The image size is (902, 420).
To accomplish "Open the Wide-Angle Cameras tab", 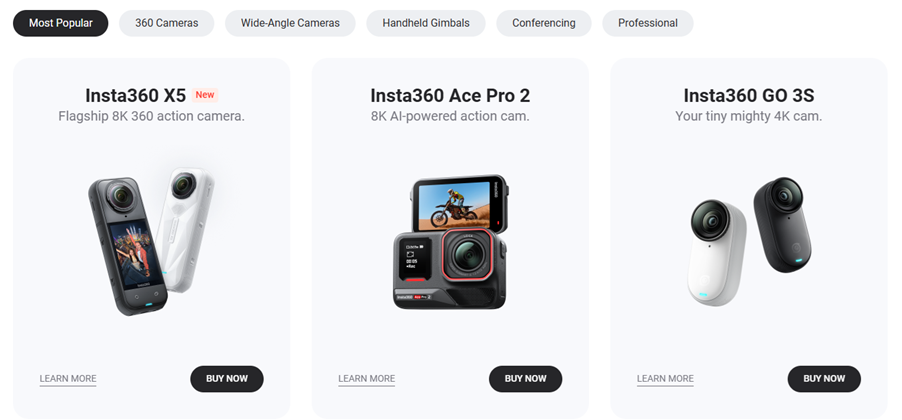I will (x=290, y=23).
